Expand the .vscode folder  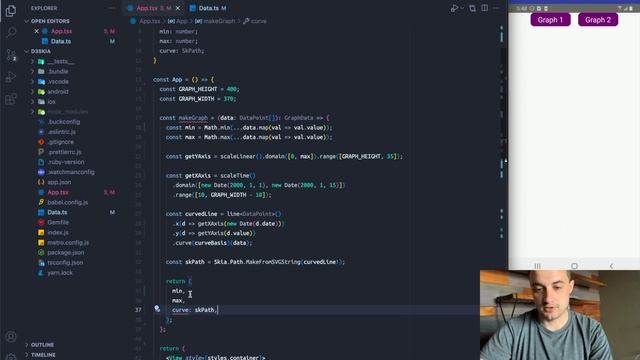pos(58,81)
